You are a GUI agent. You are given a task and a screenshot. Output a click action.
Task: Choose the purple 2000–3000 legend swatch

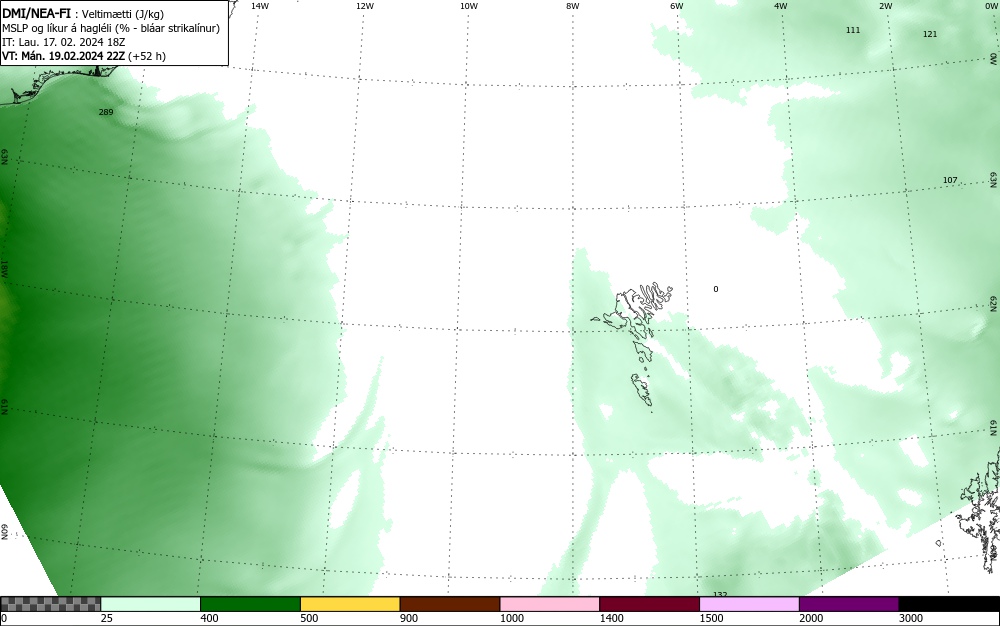pyautogui.click(x=849, y=604)
